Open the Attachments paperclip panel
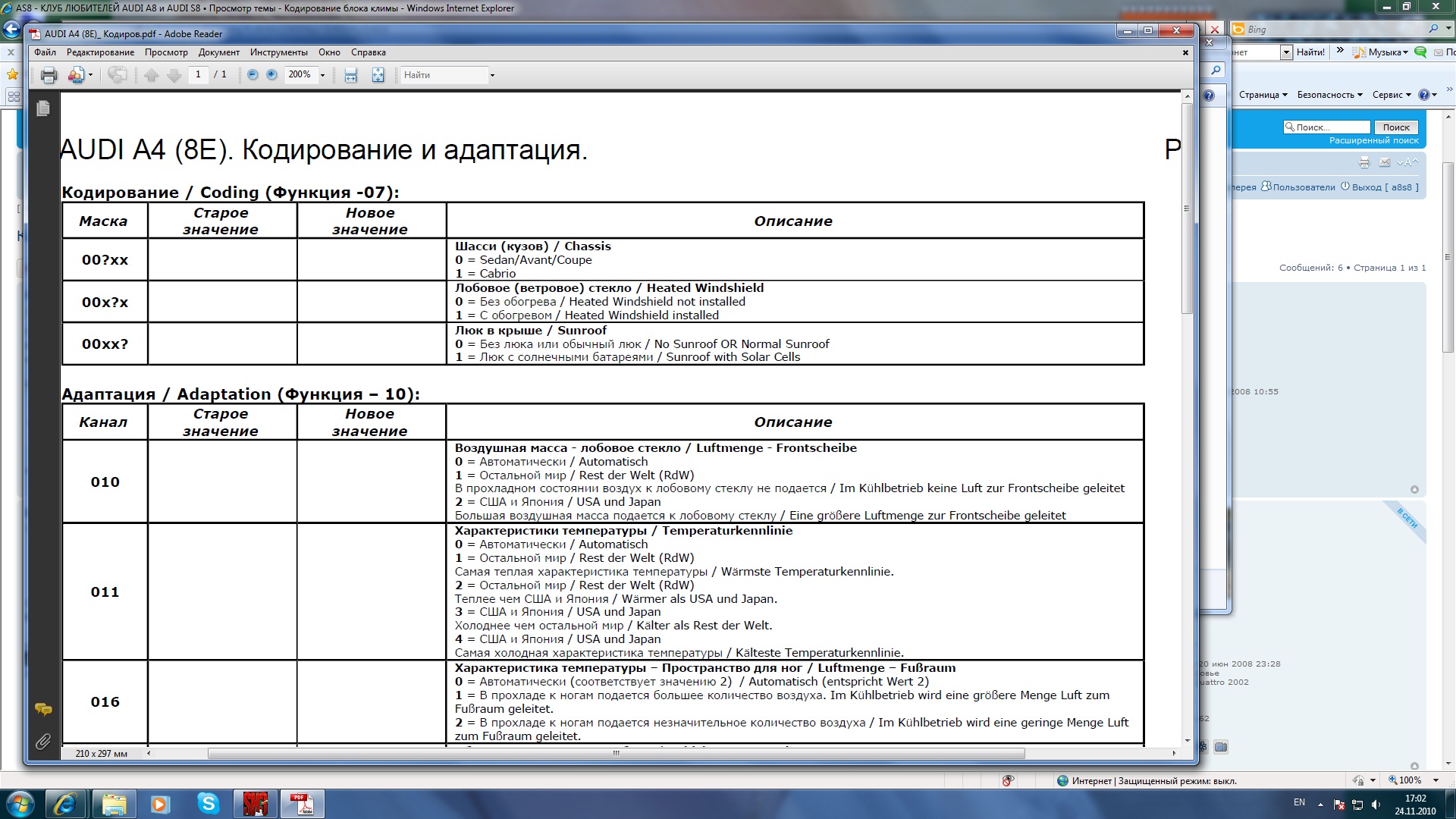The height and width of the screenshot is (819, 1456). pos(43,742)
